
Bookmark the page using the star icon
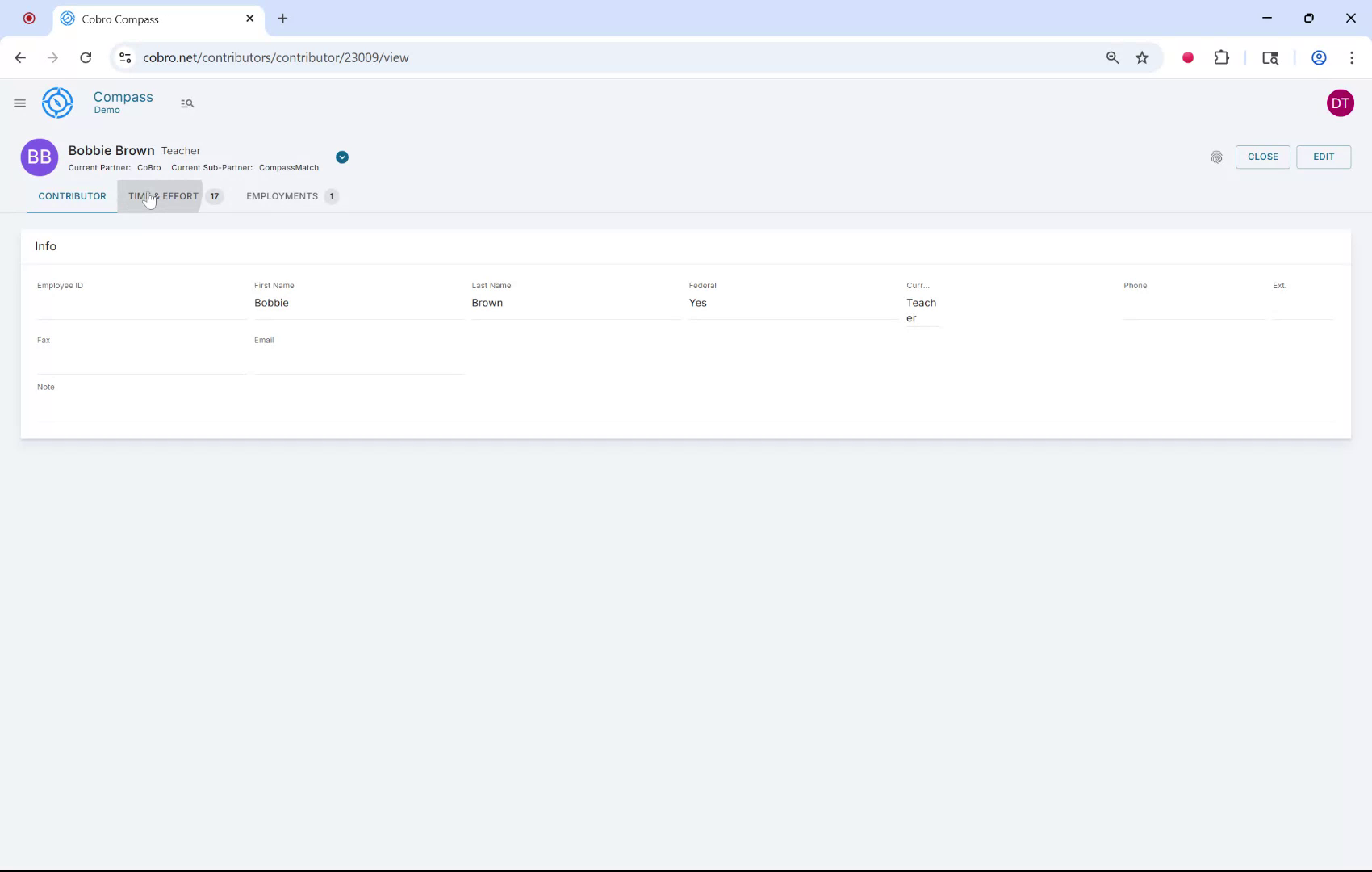pos(1142,57)
